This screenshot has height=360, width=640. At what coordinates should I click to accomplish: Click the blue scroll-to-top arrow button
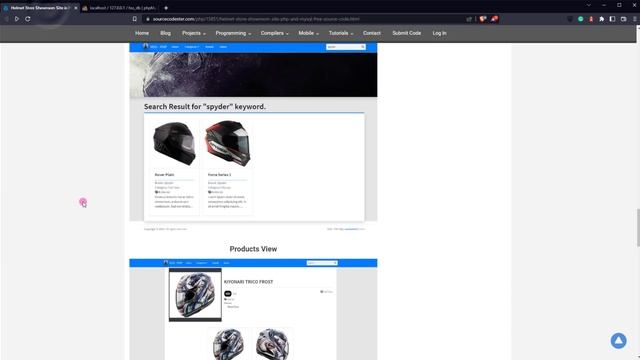coord(618,340)
